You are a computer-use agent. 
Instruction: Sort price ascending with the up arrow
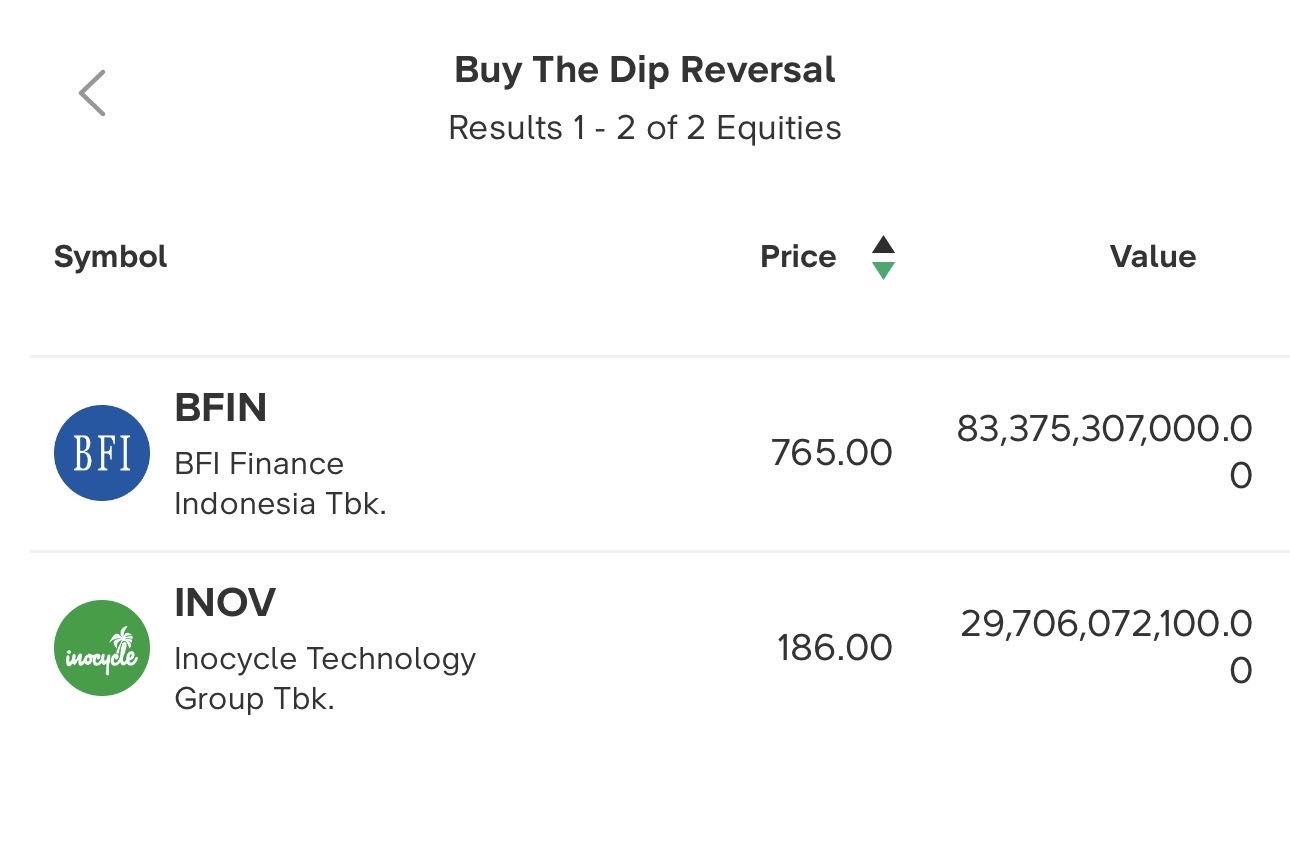click(x=882, y=245)
